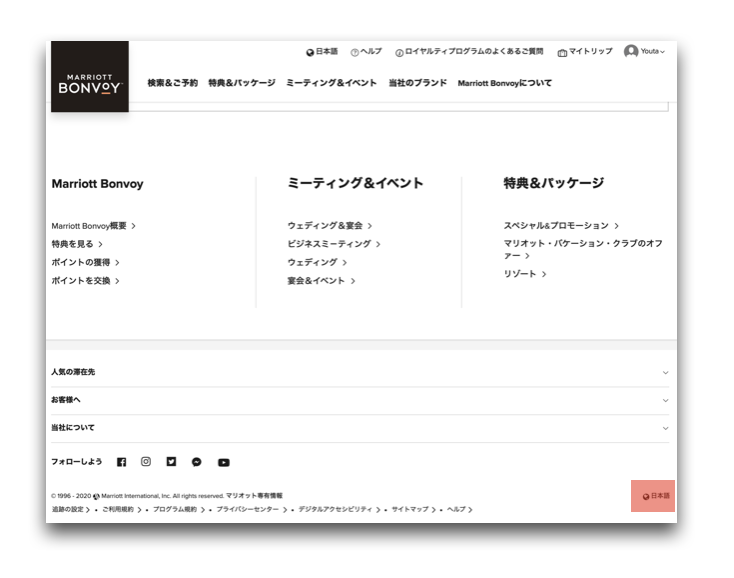The height and width of the screenshot is (578, 734).
Task: Click the info icon for loyalty FAQ
Action: point(399,53)
